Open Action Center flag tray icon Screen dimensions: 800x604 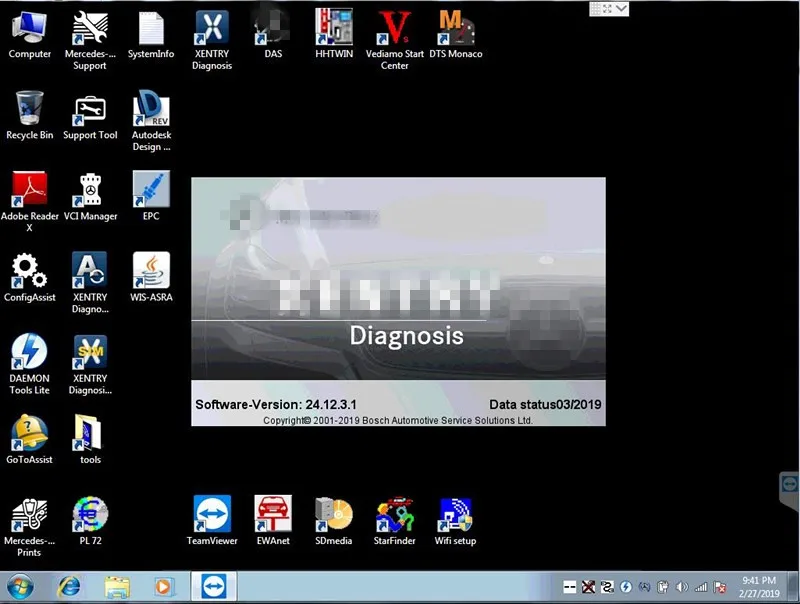click(720, 587)
